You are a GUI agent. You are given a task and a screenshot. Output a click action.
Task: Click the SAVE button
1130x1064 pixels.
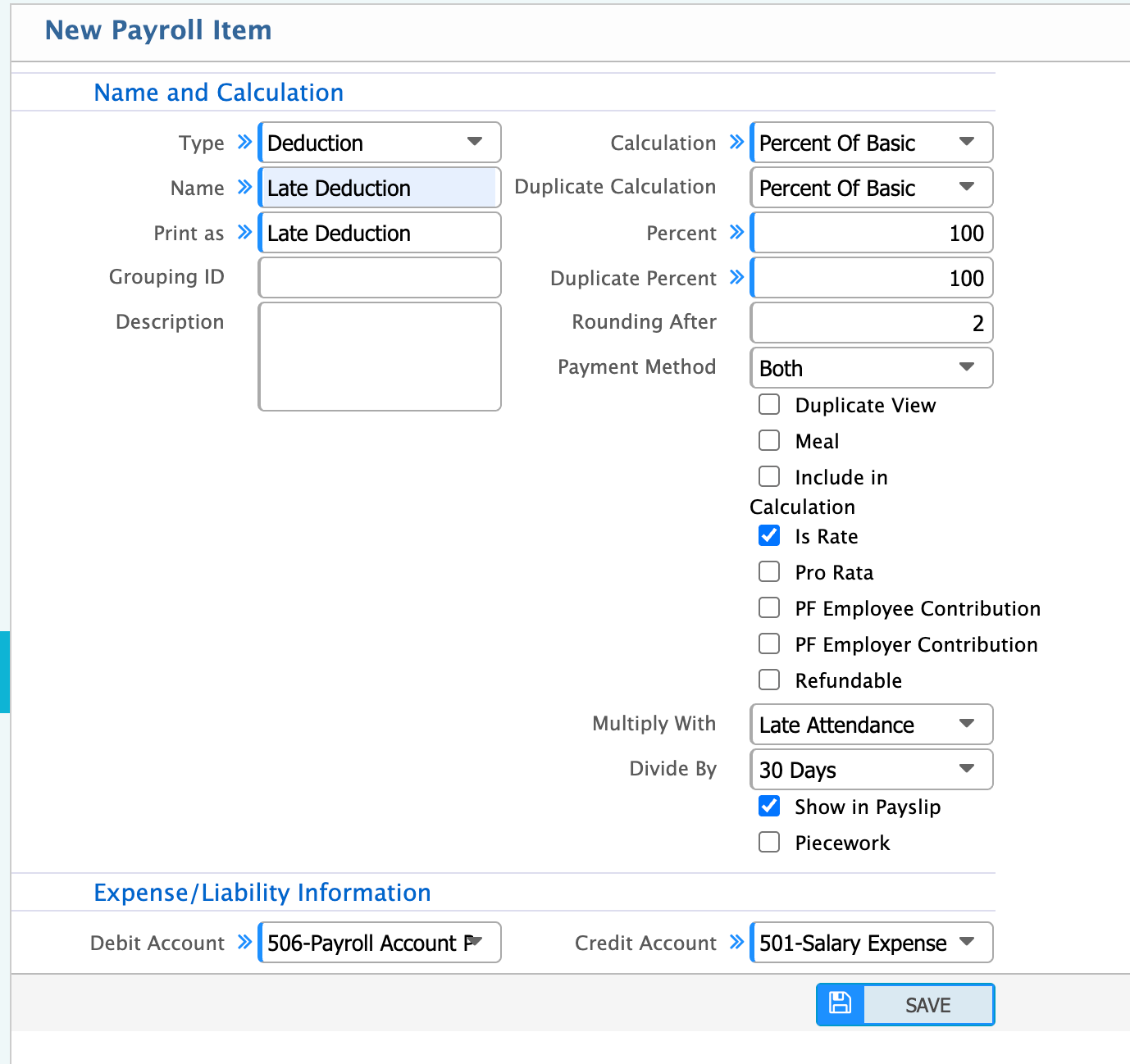[927, 1004]
